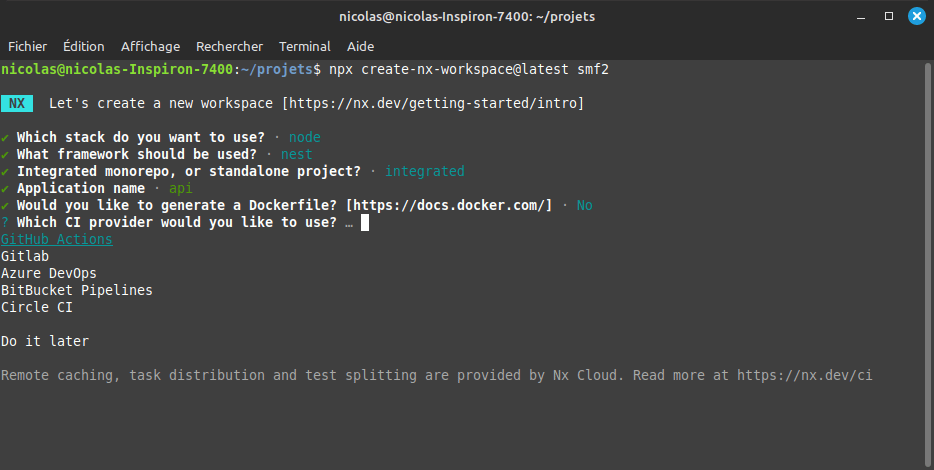Open the Rechercher menu
934x470 pixels.
click(x=229, y=46)
